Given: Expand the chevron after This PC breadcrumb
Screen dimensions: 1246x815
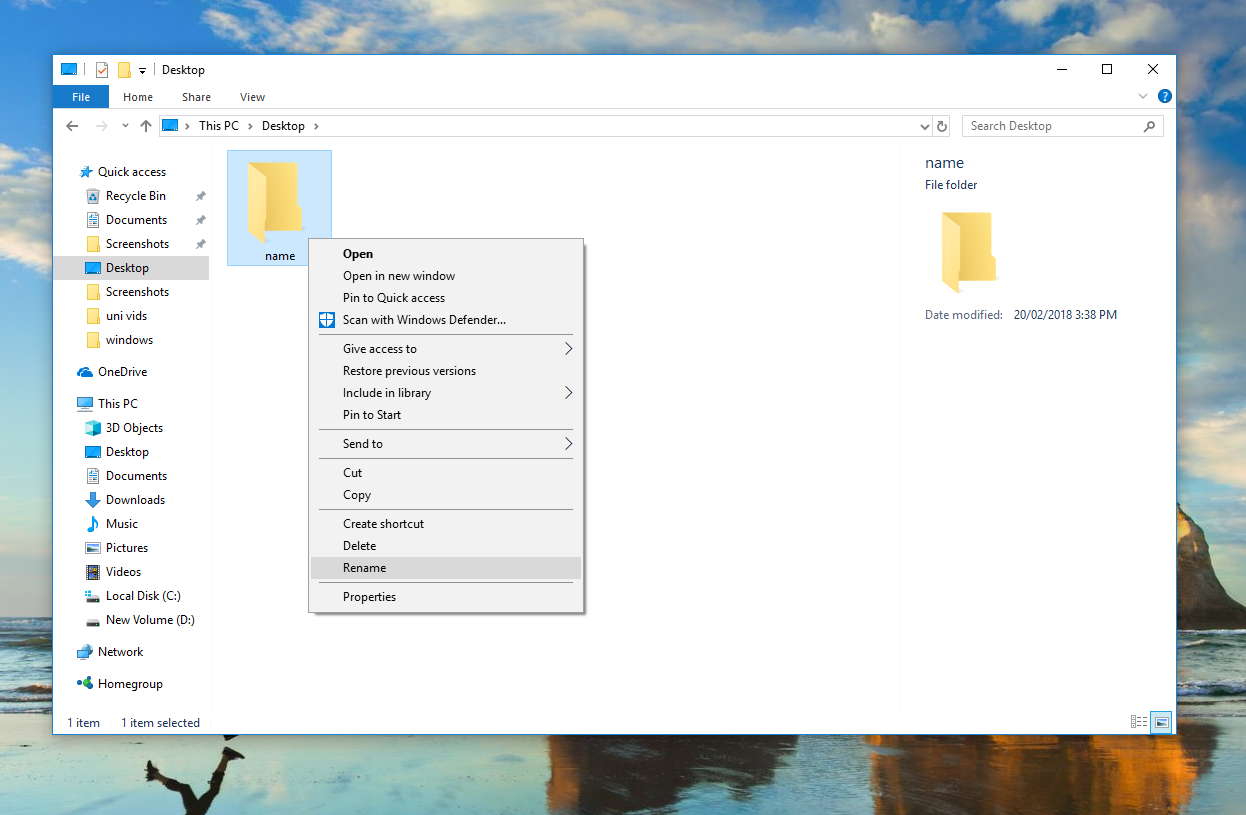Looking at the screenshot, I should 250,126.
